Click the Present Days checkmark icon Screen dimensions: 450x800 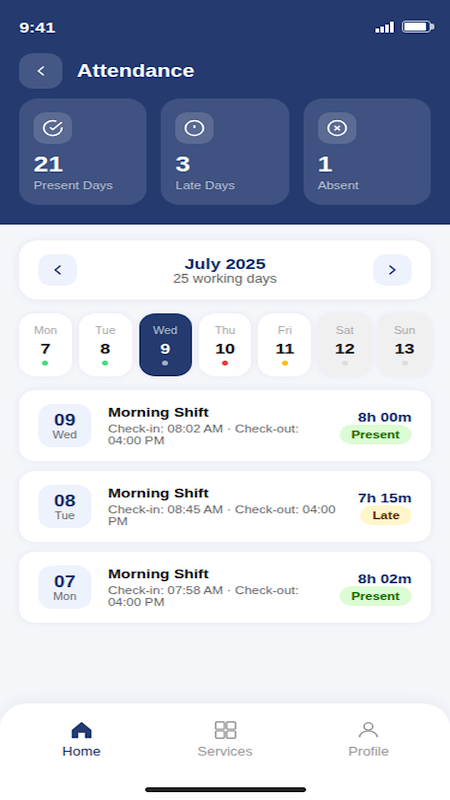53,128
